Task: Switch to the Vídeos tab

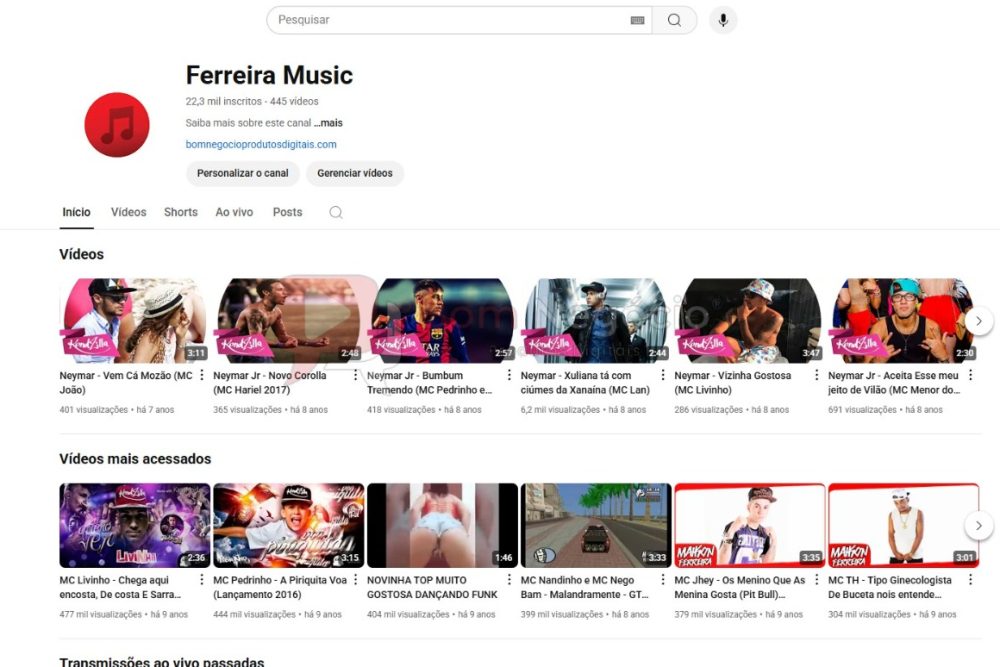Action: 129,212
